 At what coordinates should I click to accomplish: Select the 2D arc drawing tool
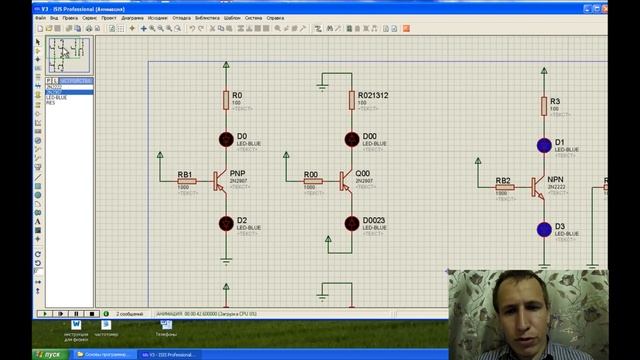coord(38,204)
